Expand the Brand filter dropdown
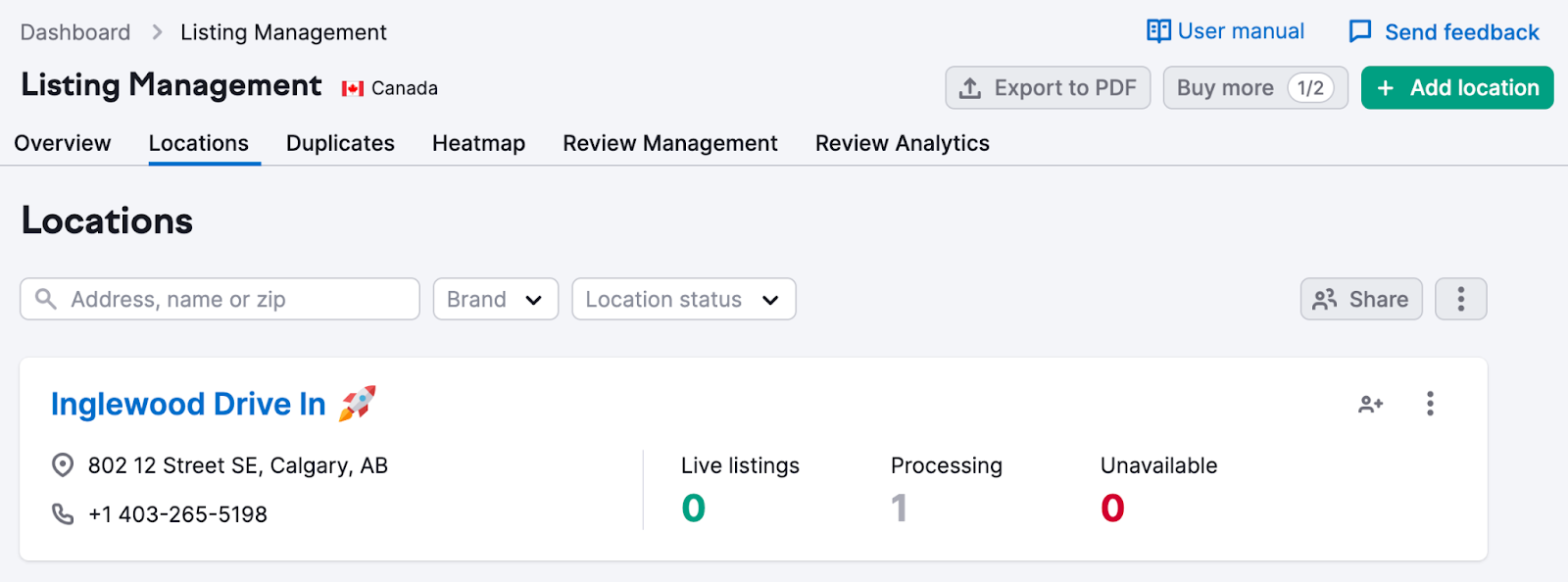The height and width of the screenshot is (582, 1568). coord(495,299)
